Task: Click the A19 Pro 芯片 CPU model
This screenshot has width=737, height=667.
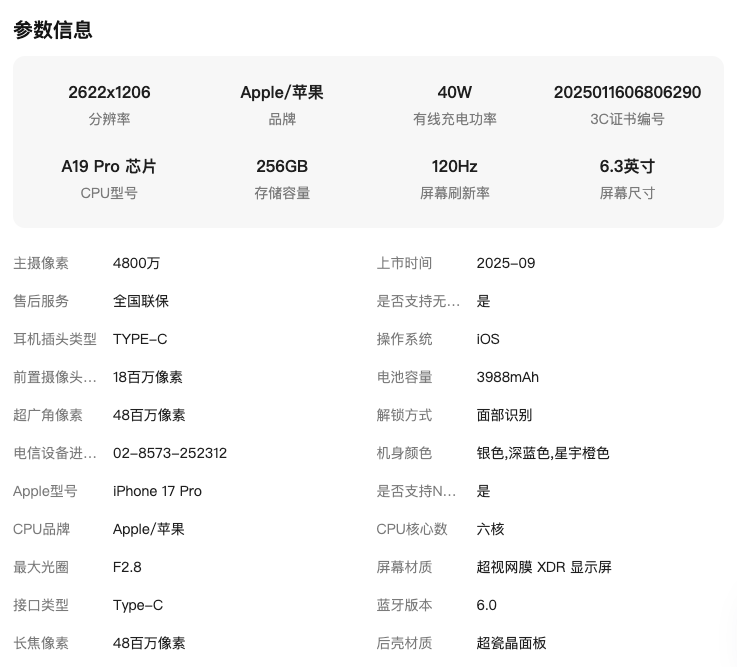Action: 109,166
